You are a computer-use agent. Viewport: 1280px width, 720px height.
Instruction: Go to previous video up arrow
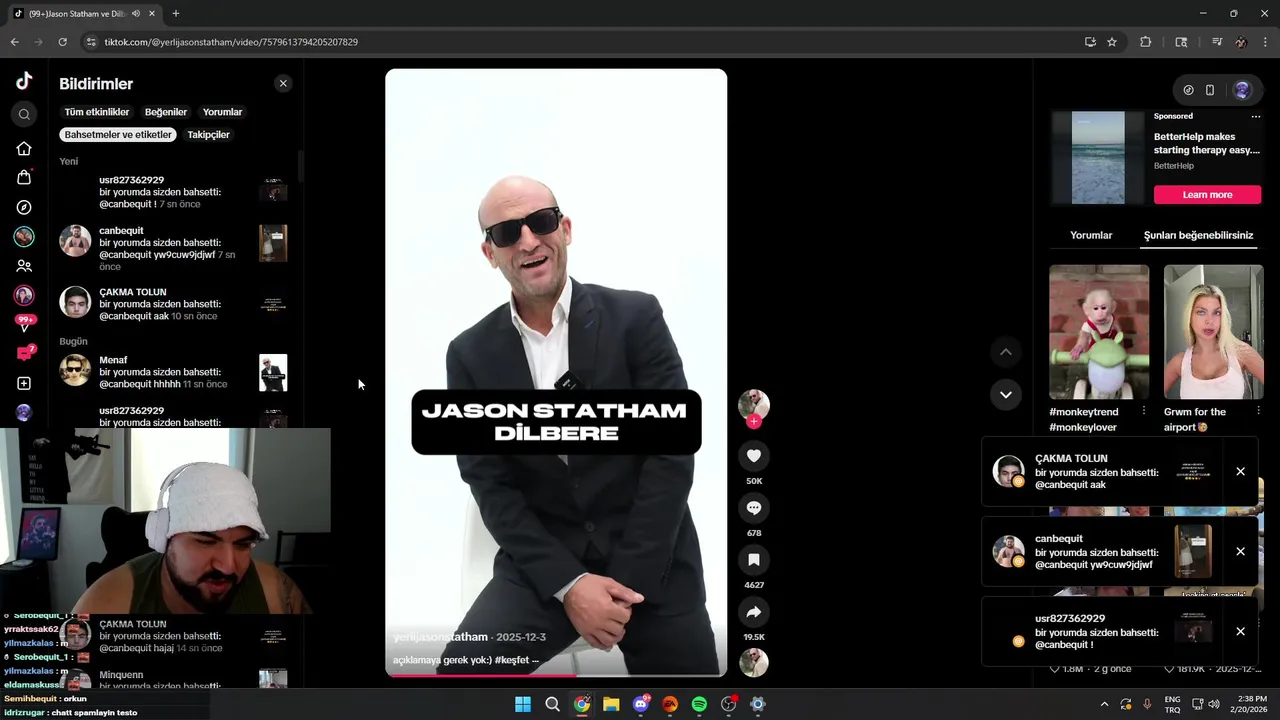tap(1006, 352)
